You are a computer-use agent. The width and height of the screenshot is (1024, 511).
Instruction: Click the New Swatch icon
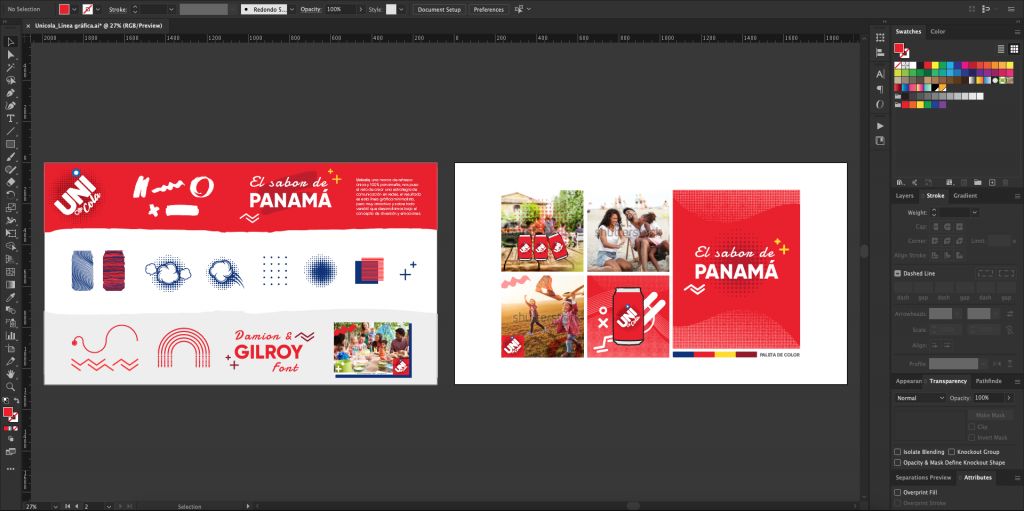pyautogui.click(x=992, y=182)
